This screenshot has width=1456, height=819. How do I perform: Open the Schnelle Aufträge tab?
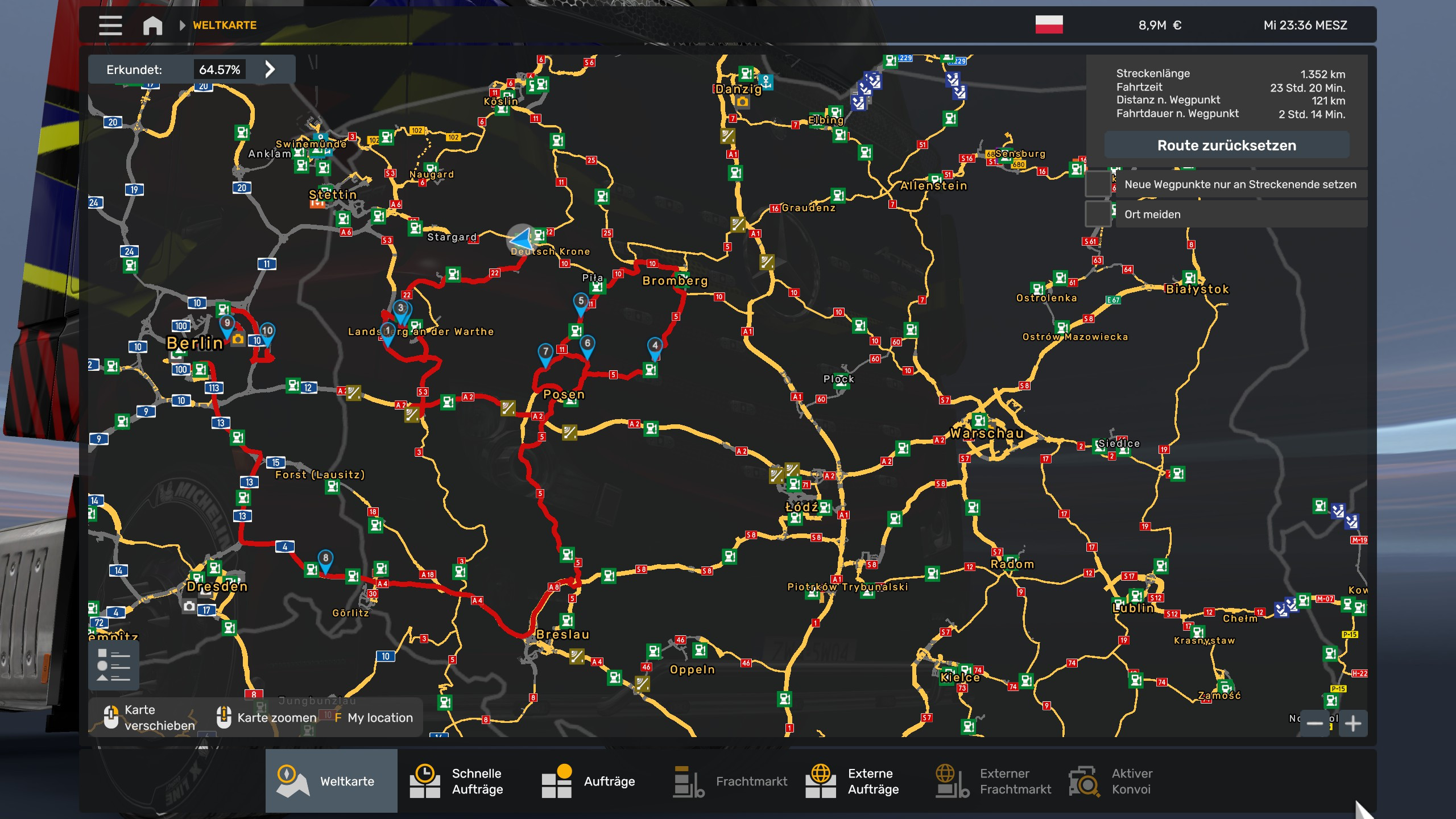458,781
